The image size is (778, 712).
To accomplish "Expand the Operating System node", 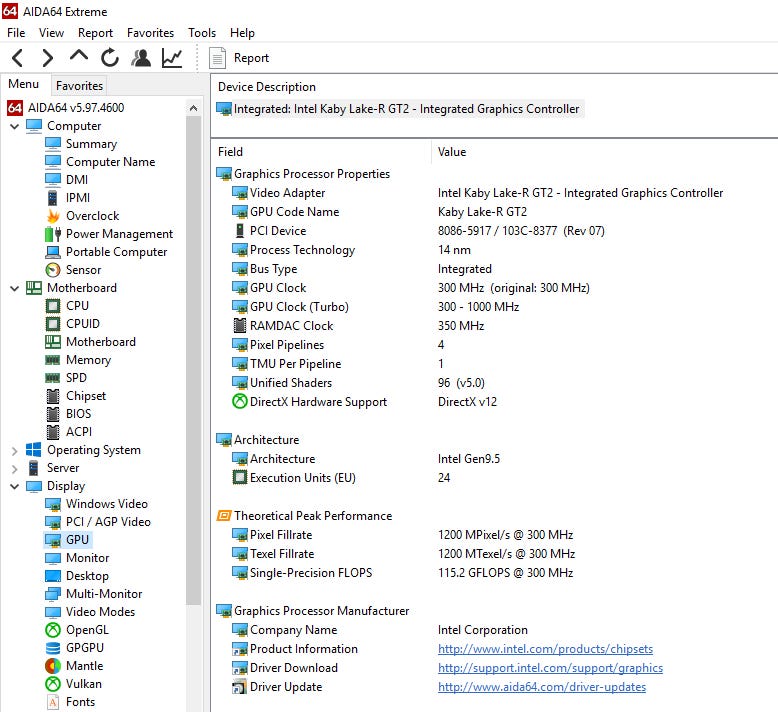I will (x=14, y=450).
